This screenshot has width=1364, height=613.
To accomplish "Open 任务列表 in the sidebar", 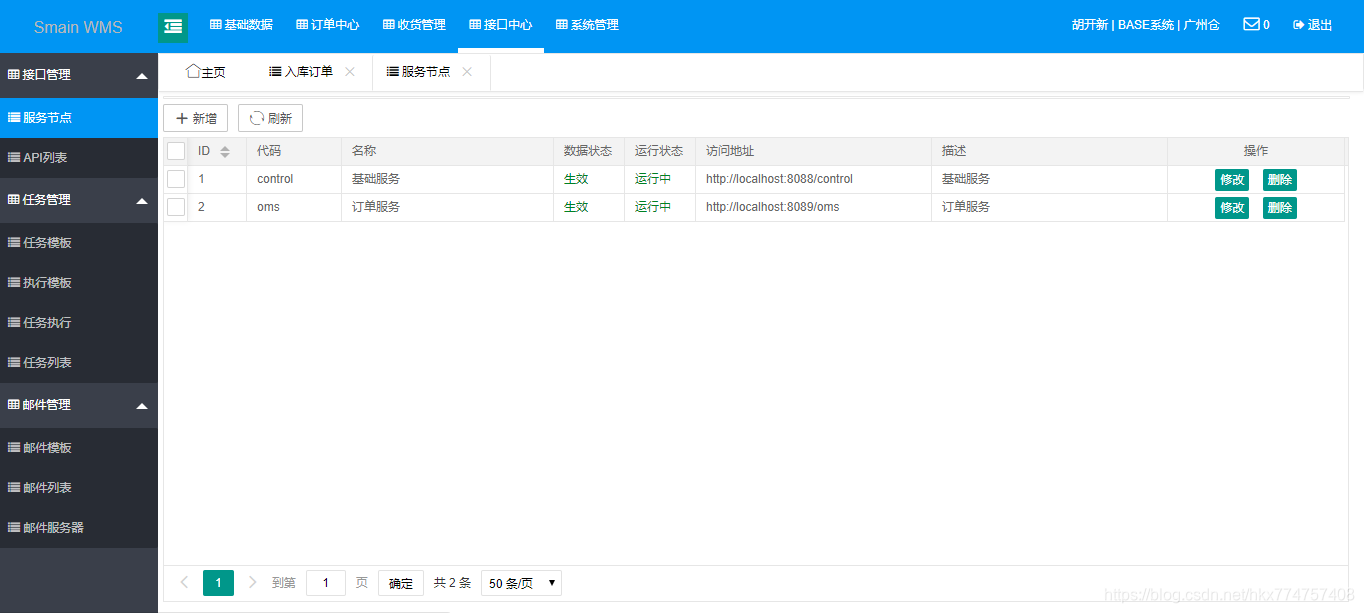I will (79, 363).
